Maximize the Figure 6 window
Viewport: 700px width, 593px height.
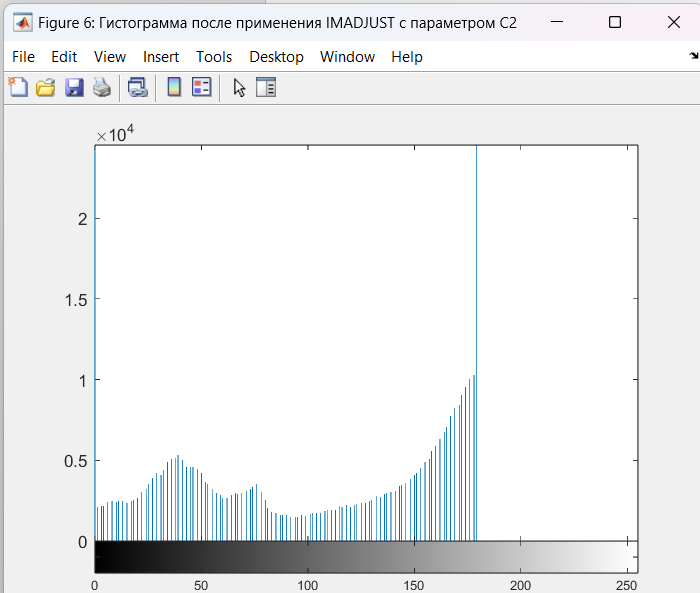615,22
